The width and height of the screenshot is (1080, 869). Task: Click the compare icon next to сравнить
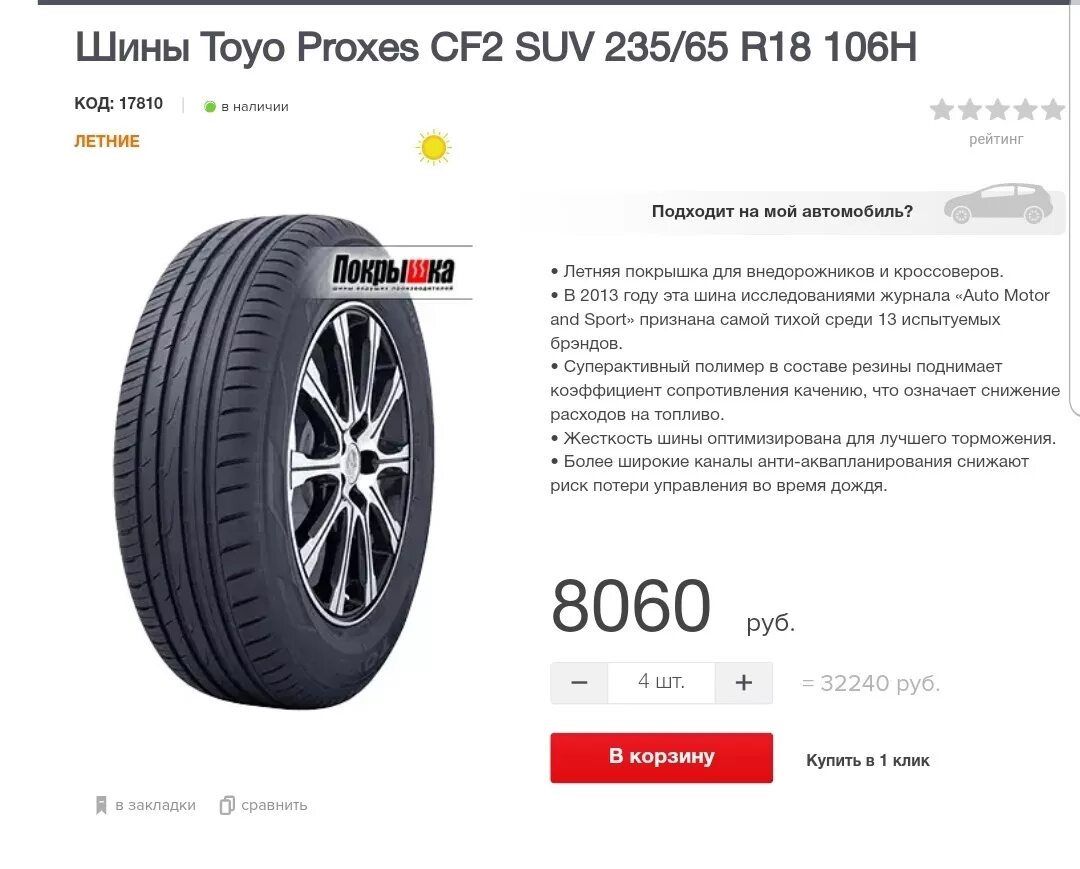click(x=227, y=805)
